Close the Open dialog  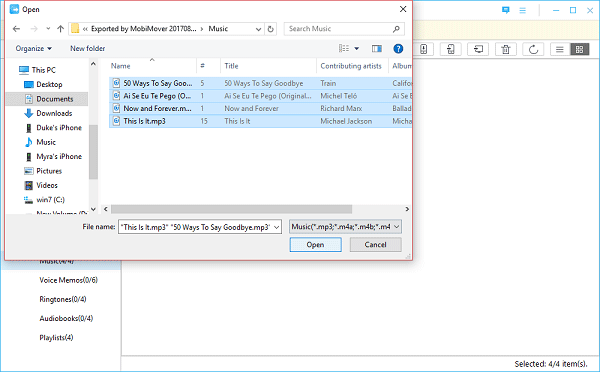click(x=403, y=9)
